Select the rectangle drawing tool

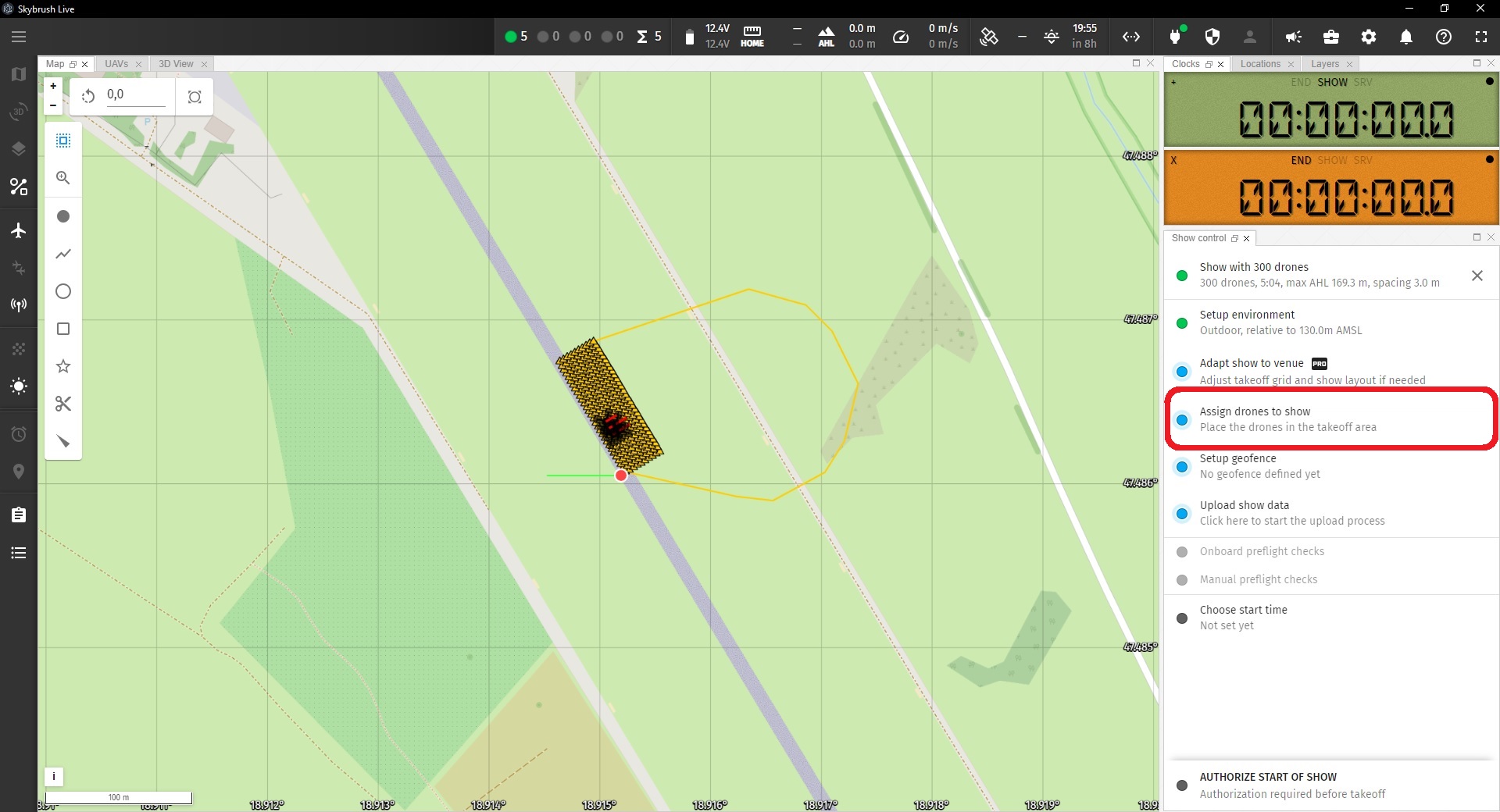click(x=62, y=329)
